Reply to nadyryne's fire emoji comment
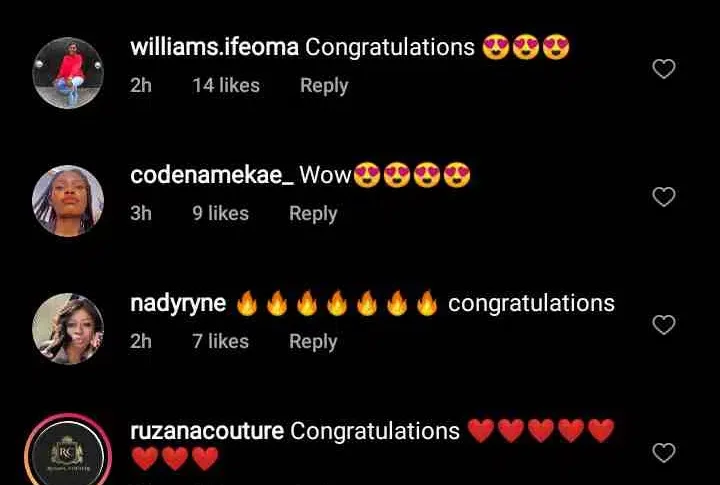Image resolution: width=720 pixels, height=485 pixels. (313, 342)
